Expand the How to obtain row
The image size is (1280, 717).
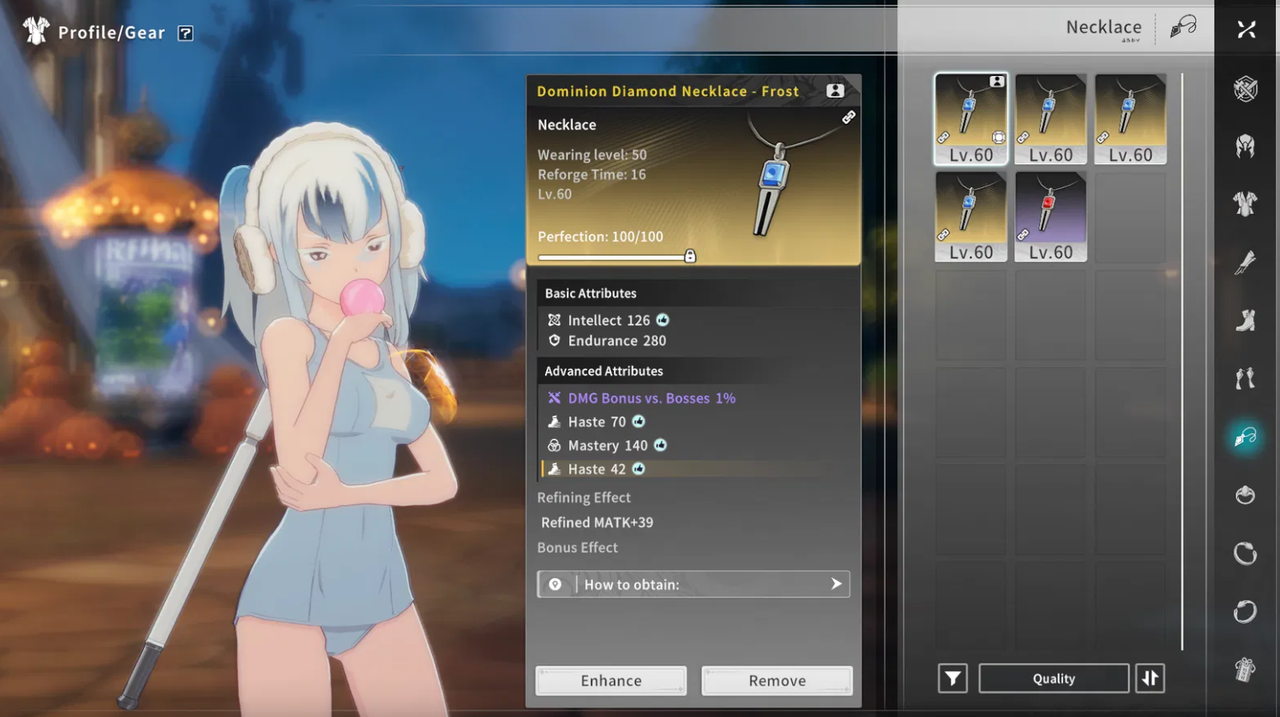(693, 584)
